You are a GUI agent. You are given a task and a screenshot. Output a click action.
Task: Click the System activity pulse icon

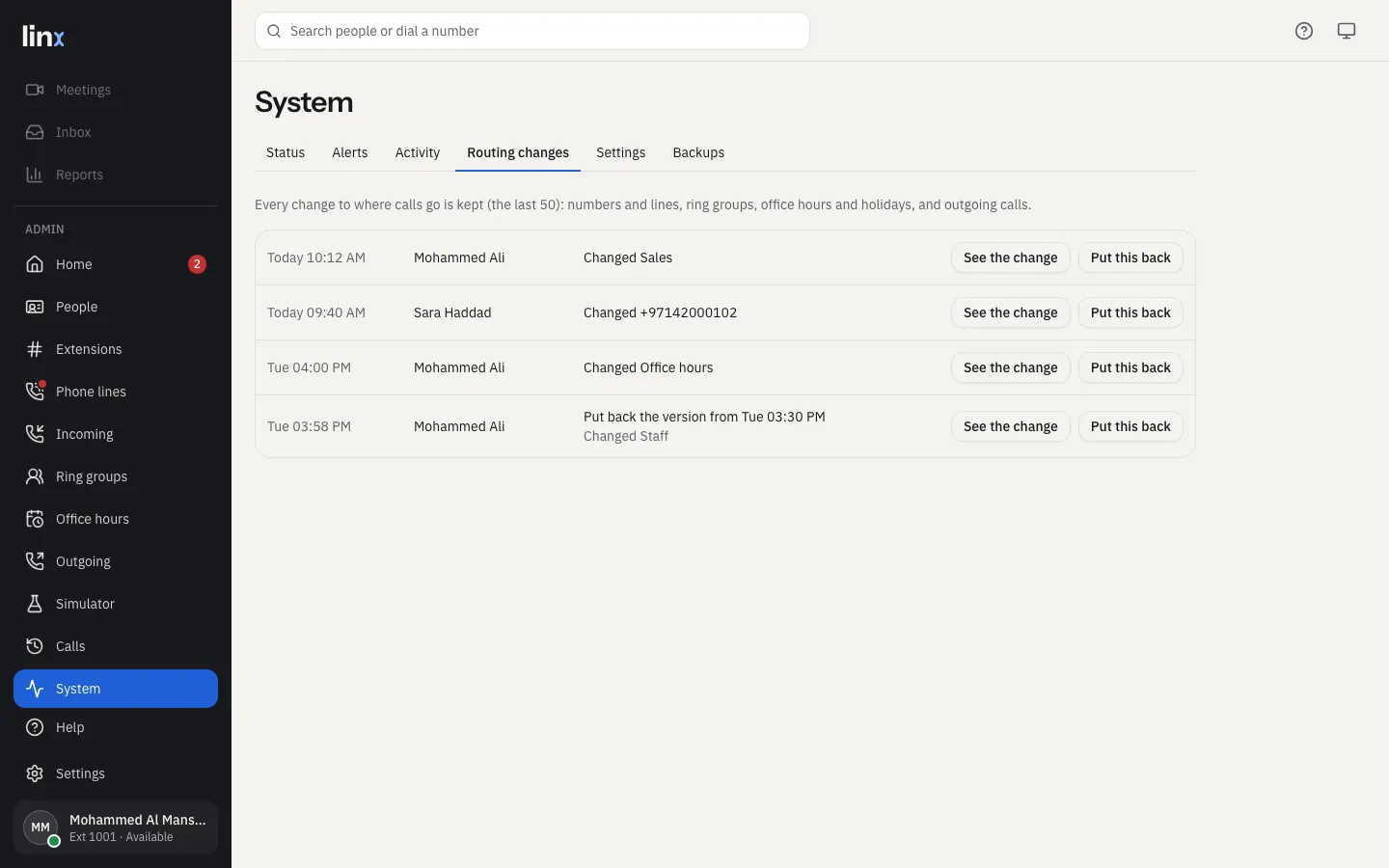[x=35, y=689]
